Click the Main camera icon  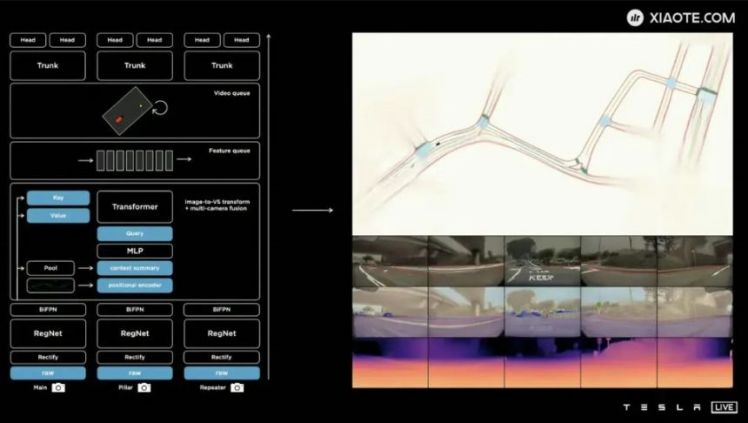point(58,387)
